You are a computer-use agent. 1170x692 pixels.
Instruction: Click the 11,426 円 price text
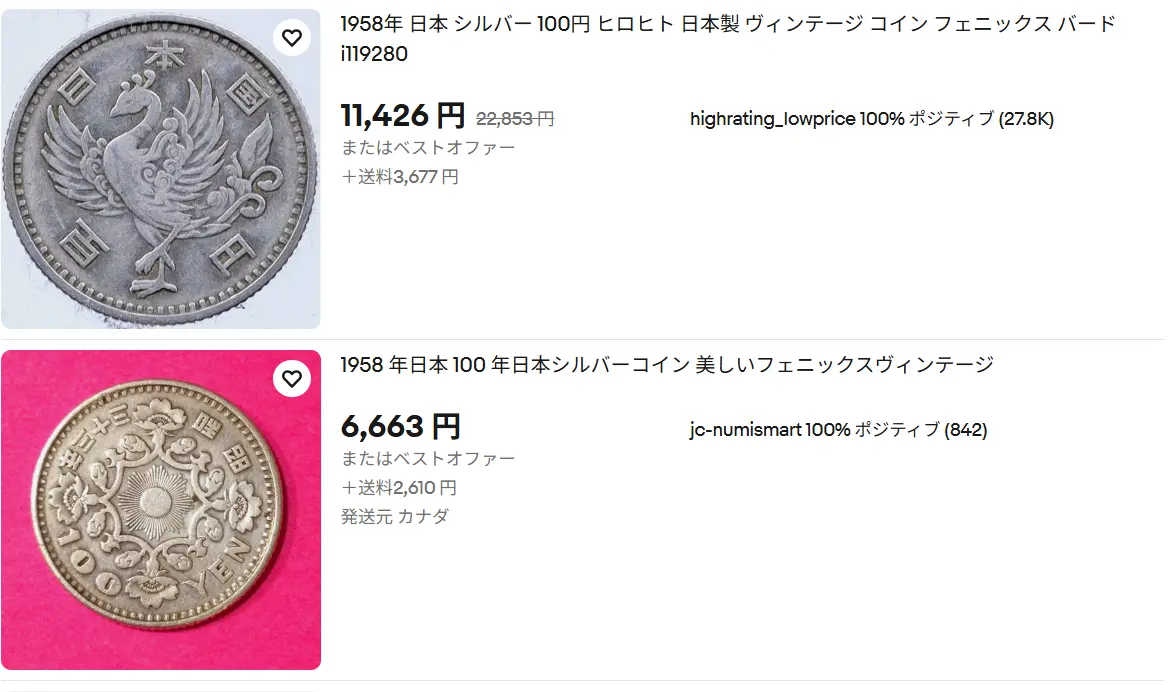[x=403, y=113]
